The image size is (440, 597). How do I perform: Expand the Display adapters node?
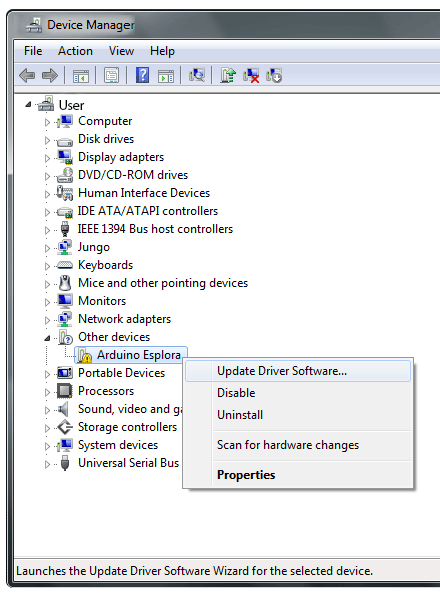point(47,158)
